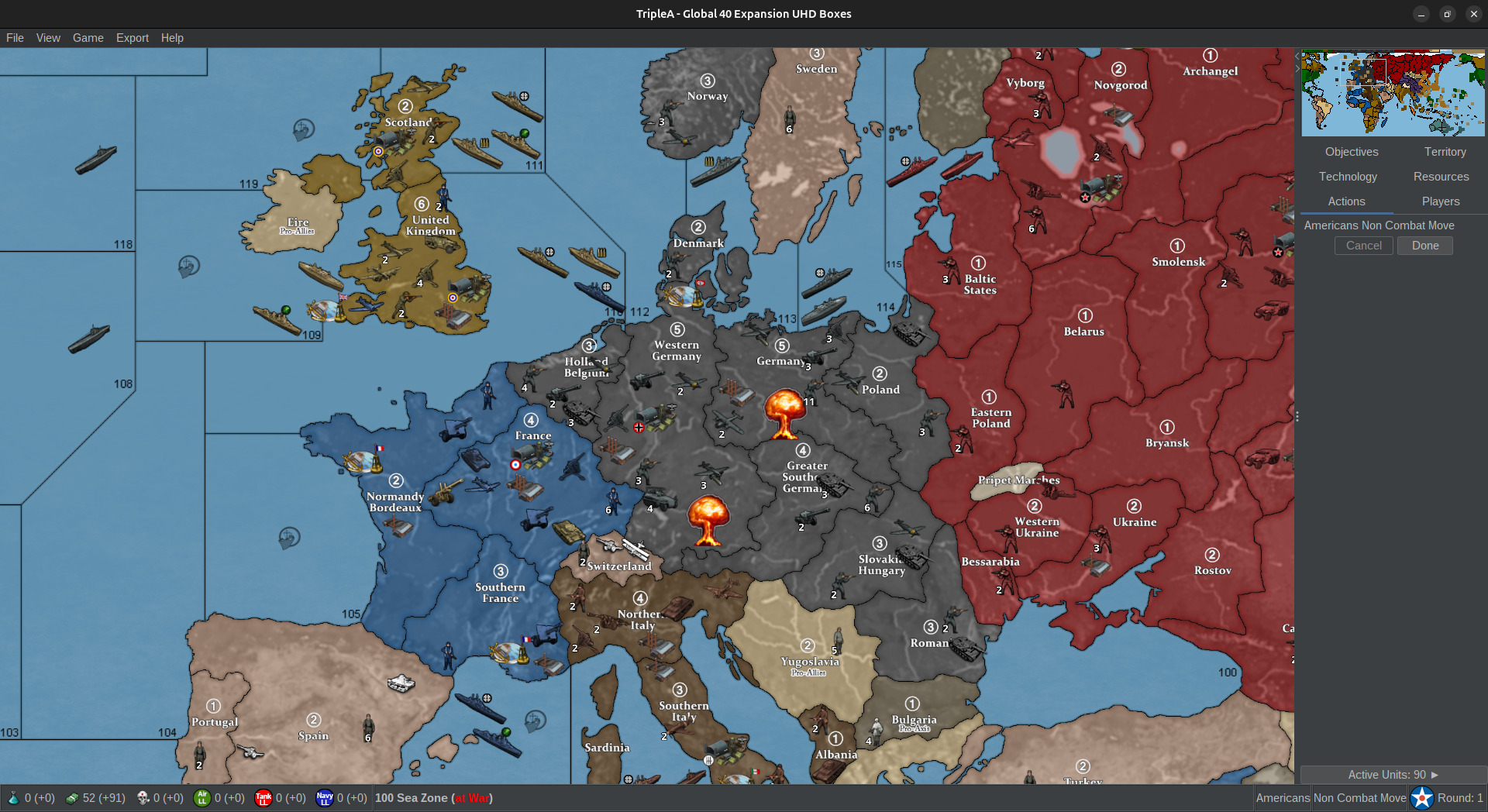Open the Game menu
This screenshot has width=1488, height=812.
pyautogui.click(x=88, y=38)
